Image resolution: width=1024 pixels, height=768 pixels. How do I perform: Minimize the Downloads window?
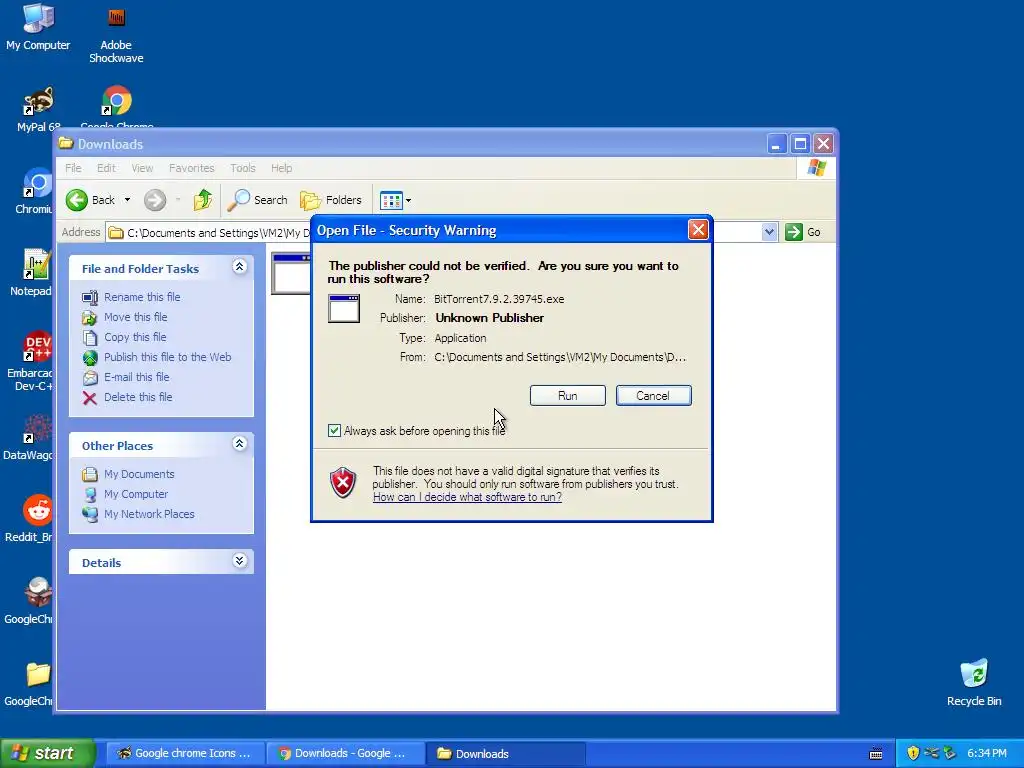(776, 144)
